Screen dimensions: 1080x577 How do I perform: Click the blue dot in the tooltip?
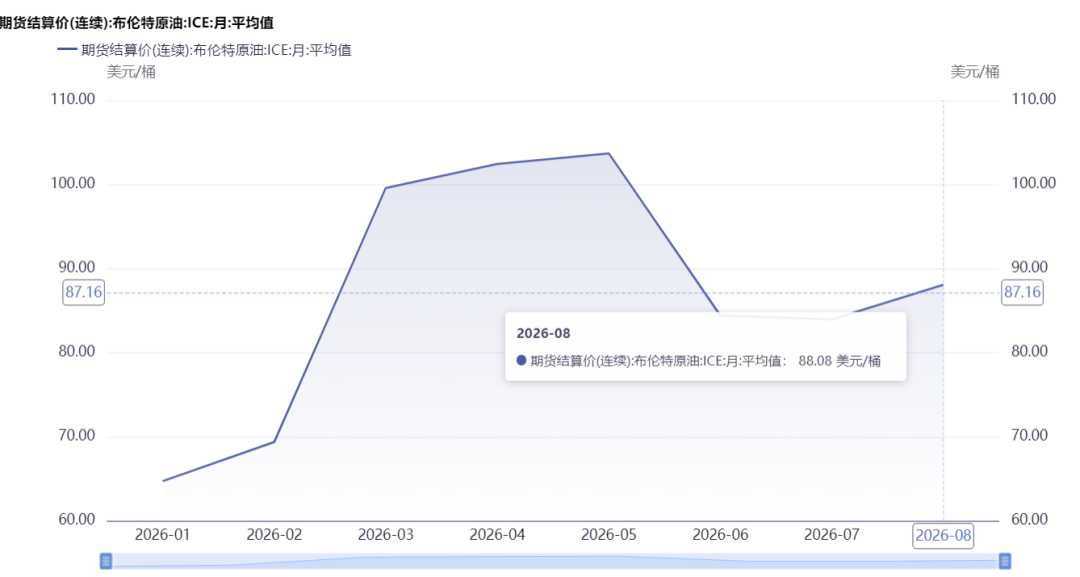(521, 360)
